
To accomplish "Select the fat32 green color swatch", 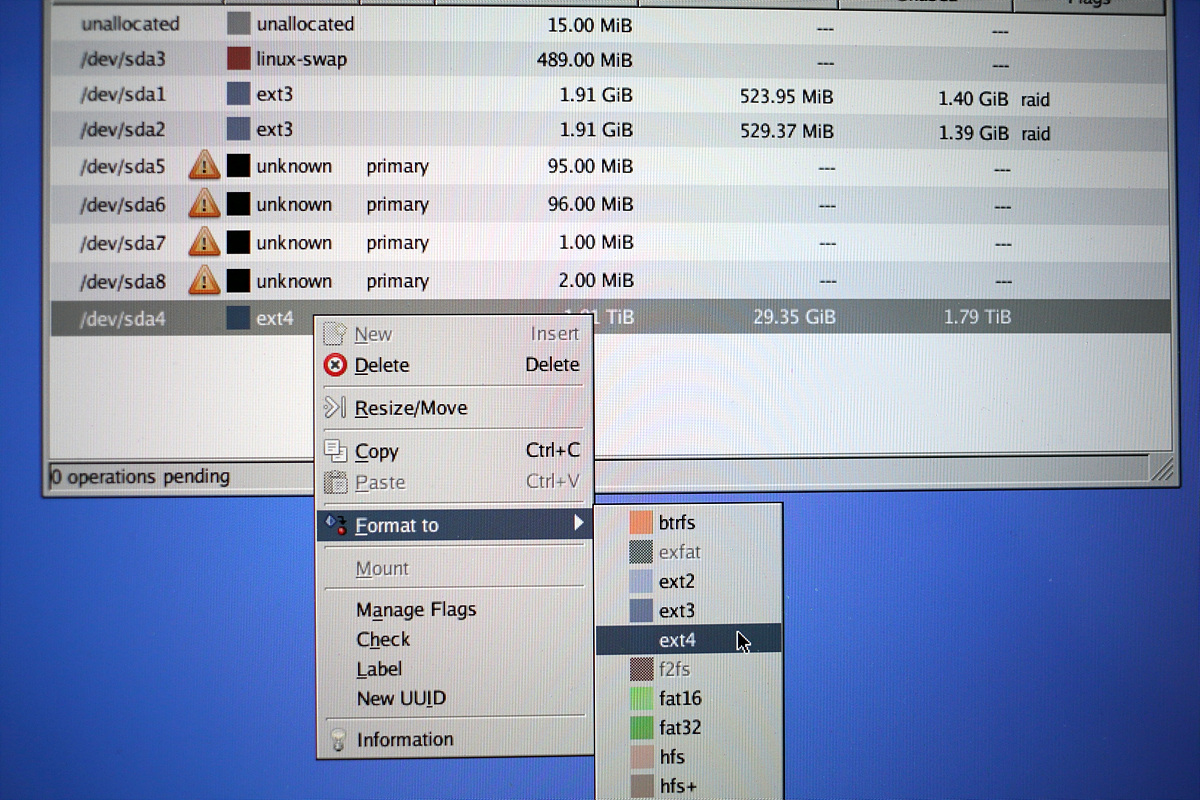I will 641,728.
